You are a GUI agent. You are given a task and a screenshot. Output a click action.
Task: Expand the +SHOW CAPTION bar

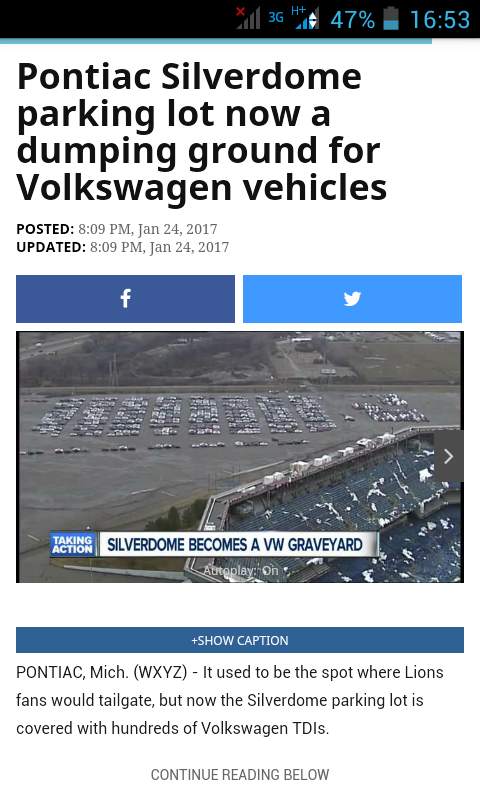point(240,640)
